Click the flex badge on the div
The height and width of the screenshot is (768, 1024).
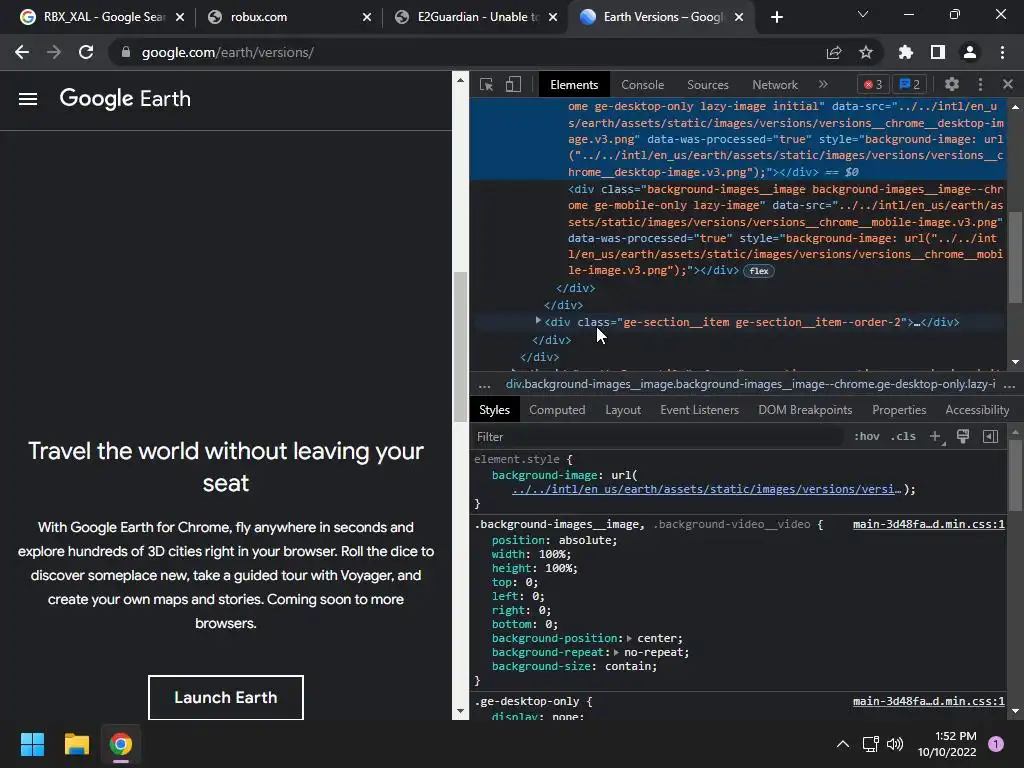[759, 271]
